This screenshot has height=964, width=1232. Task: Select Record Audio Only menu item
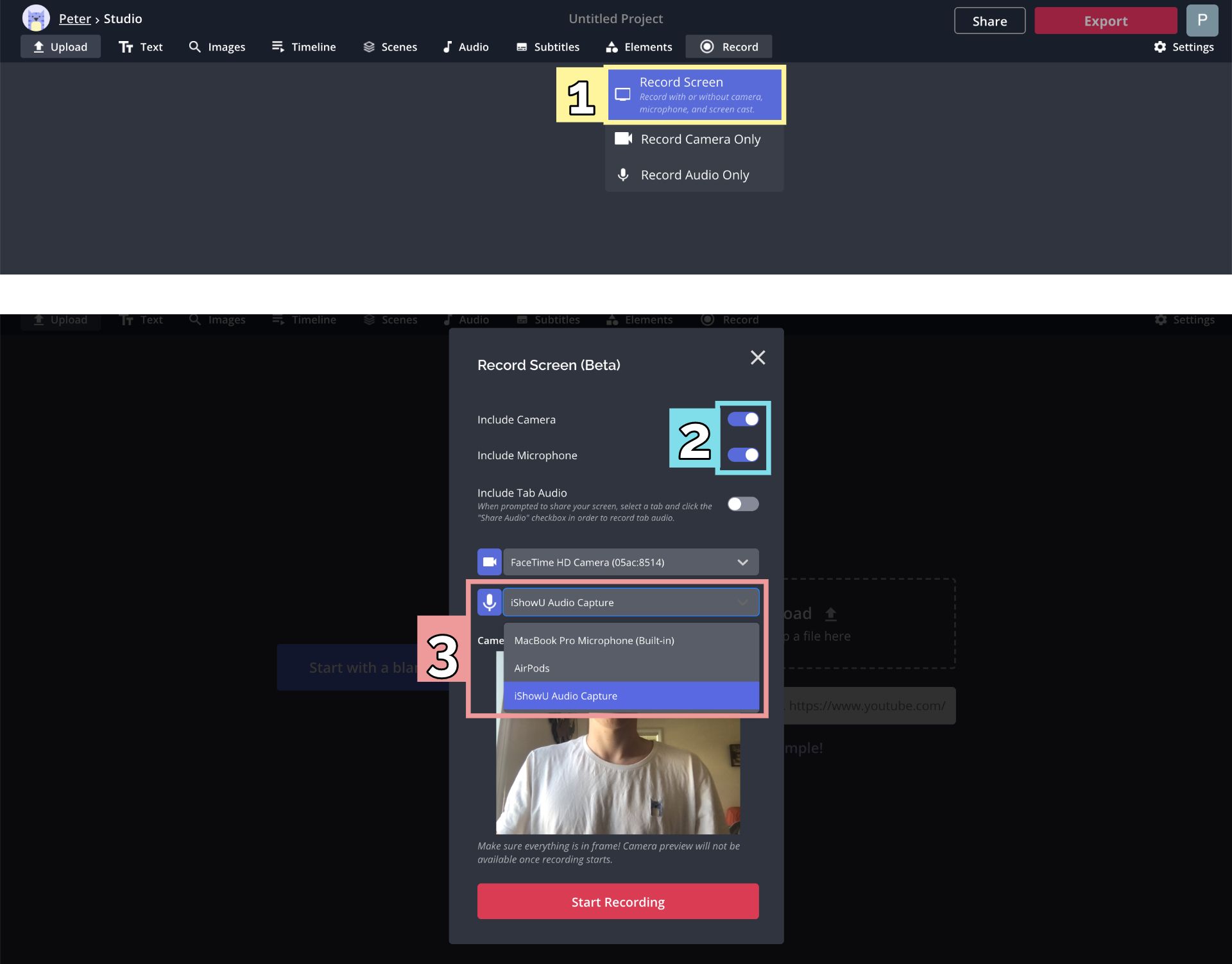(694, 175)
